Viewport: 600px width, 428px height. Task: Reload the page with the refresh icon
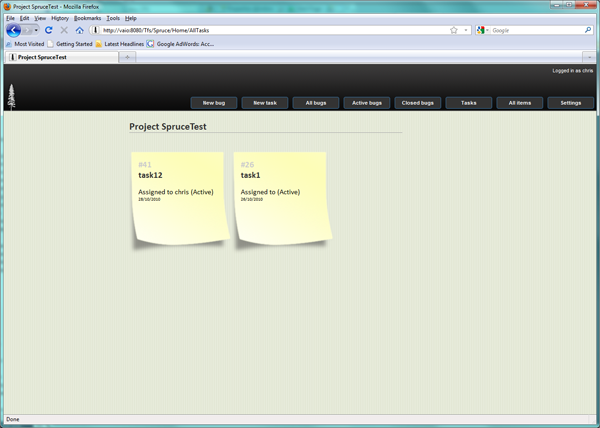49,30
